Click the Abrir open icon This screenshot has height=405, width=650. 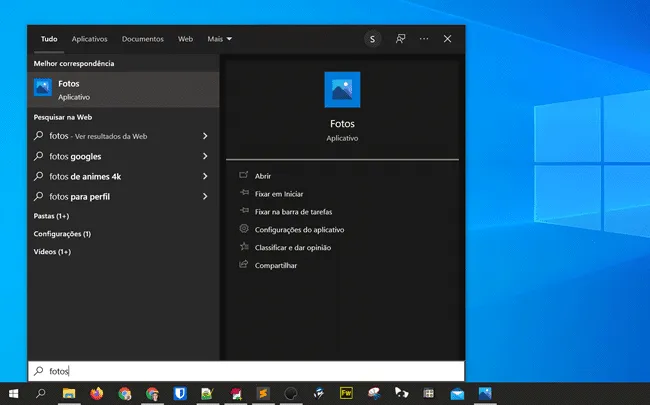(x=244, y=175)
